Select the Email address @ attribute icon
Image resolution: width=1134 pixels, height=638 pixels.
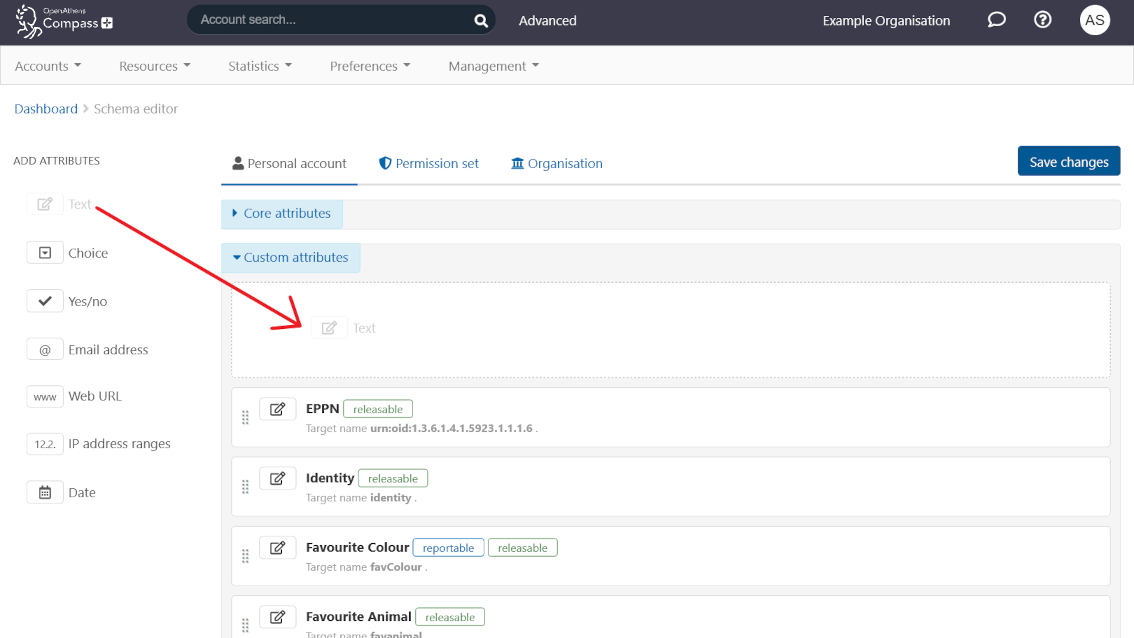(45, 350)
